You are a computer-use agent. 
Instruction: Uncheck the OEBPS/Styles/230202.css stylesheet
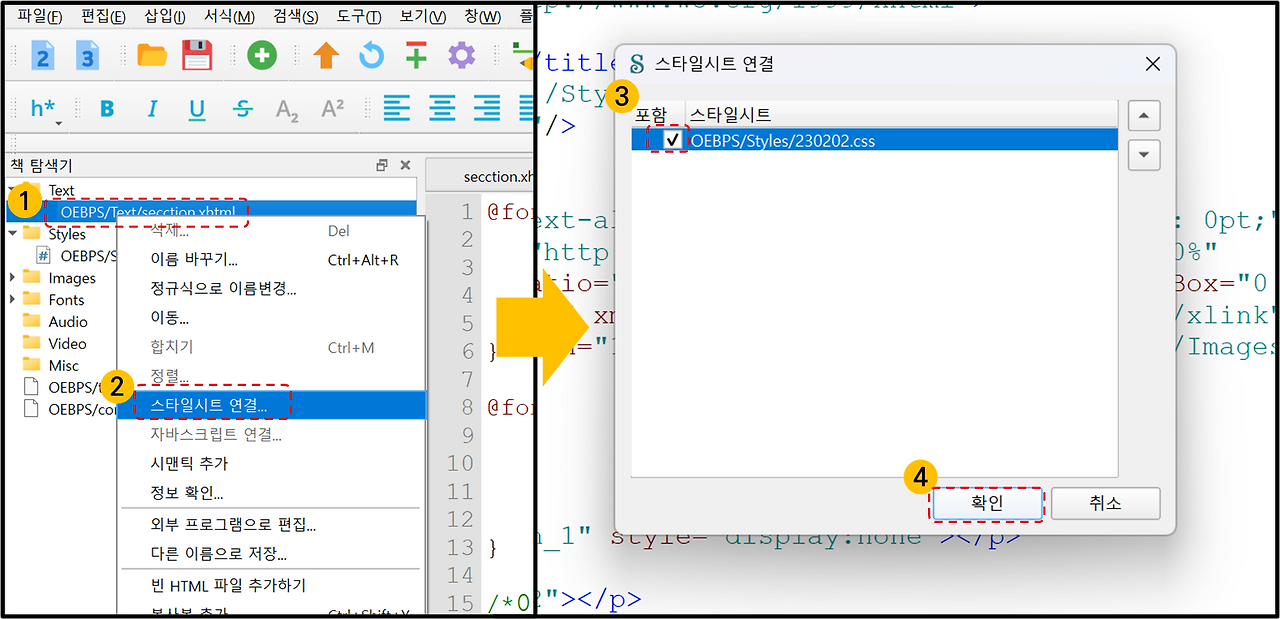click(x=670, y=140)
